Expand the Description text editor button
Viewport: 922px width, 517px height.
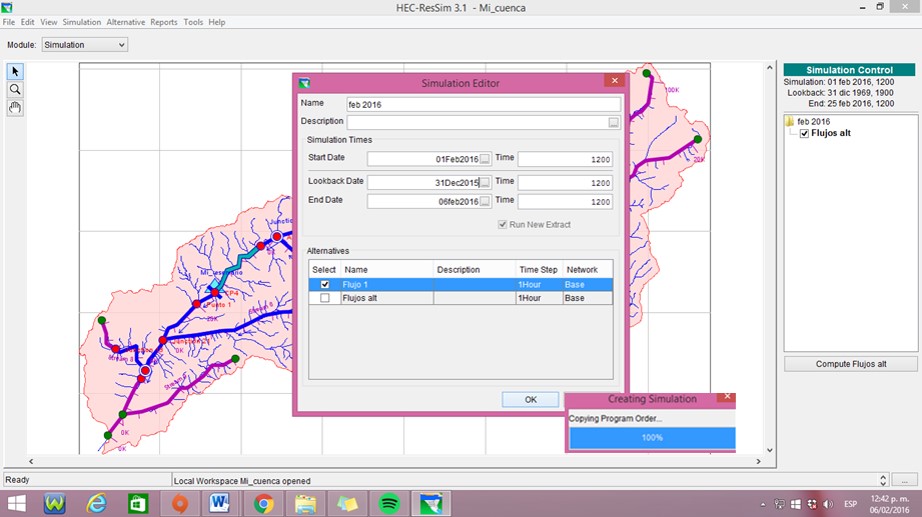(613, 122)
